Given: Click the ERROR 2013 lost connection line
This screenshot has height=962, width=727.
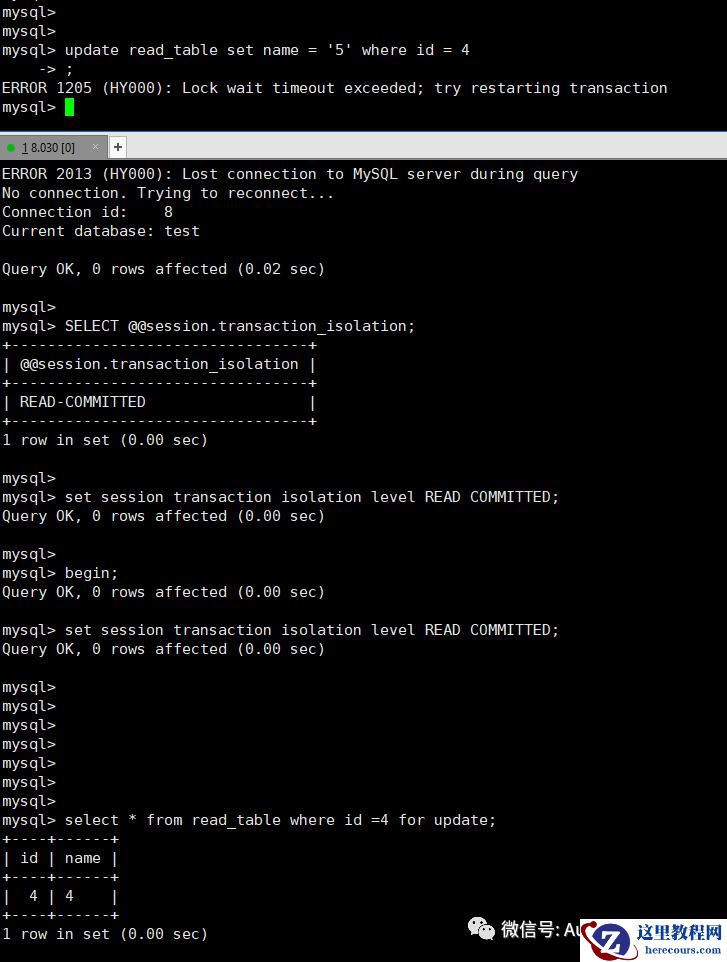Looking at the screenshot, I should 290,174.
